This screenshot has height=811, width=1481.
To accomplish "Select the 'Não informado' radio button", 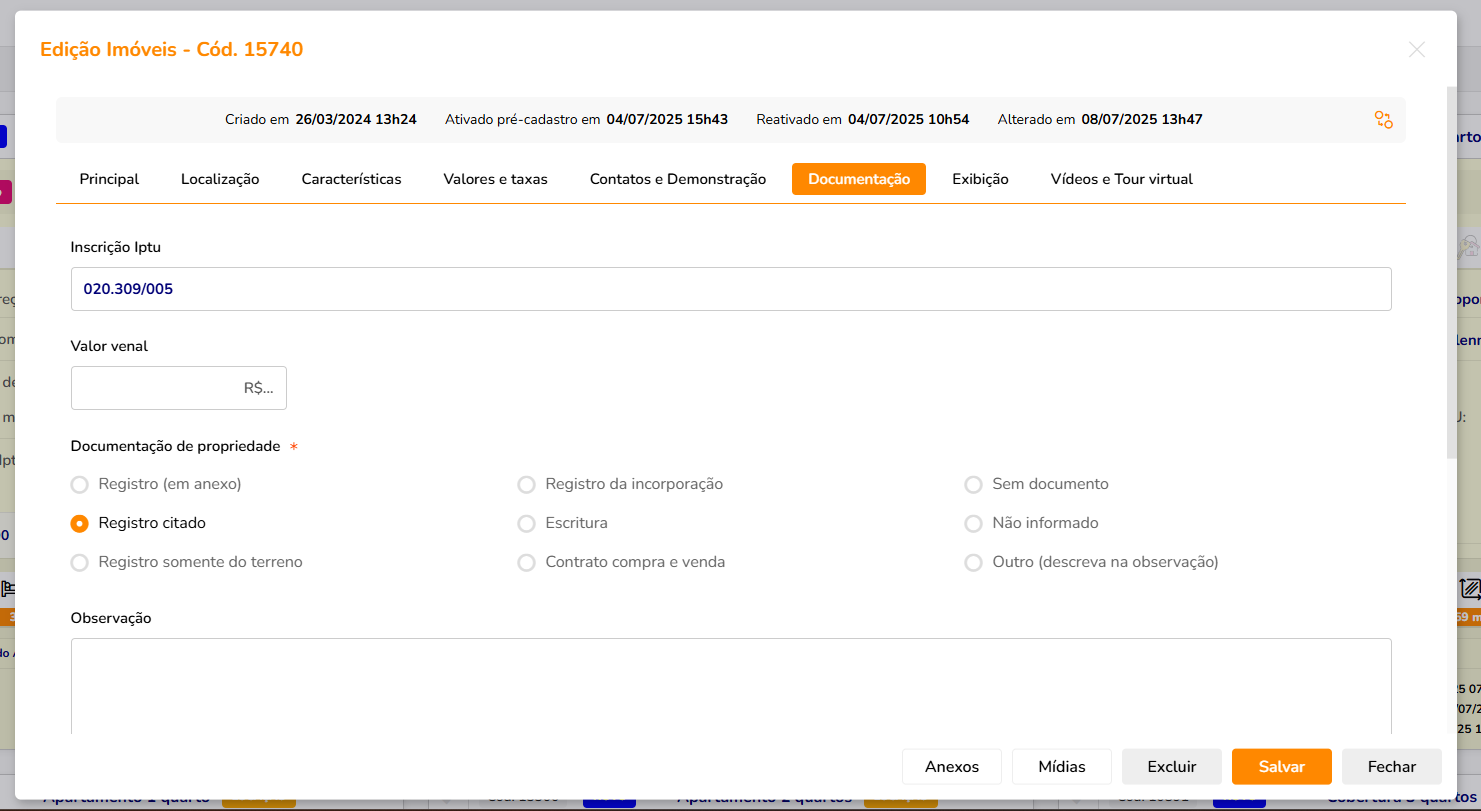I will 973,524.
